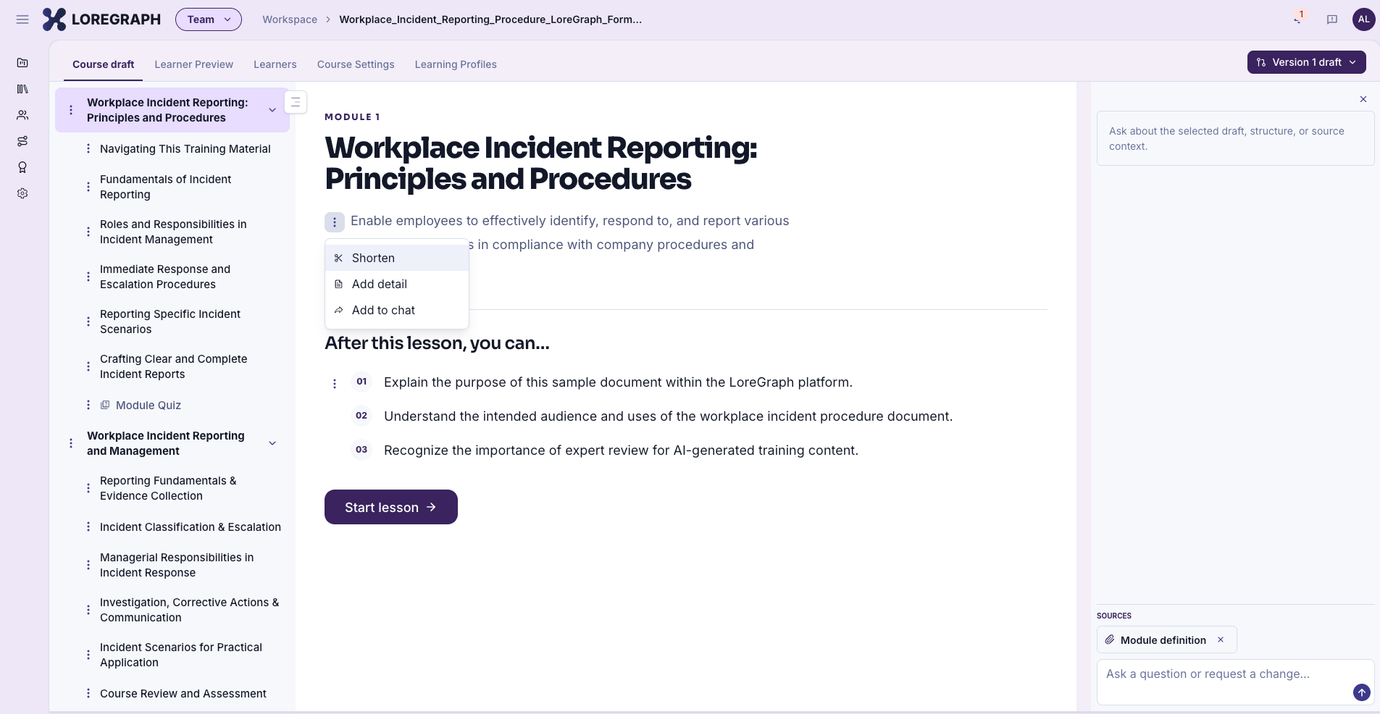
Task: Open options for Reporting and Management module
Action: pos(70,443)
